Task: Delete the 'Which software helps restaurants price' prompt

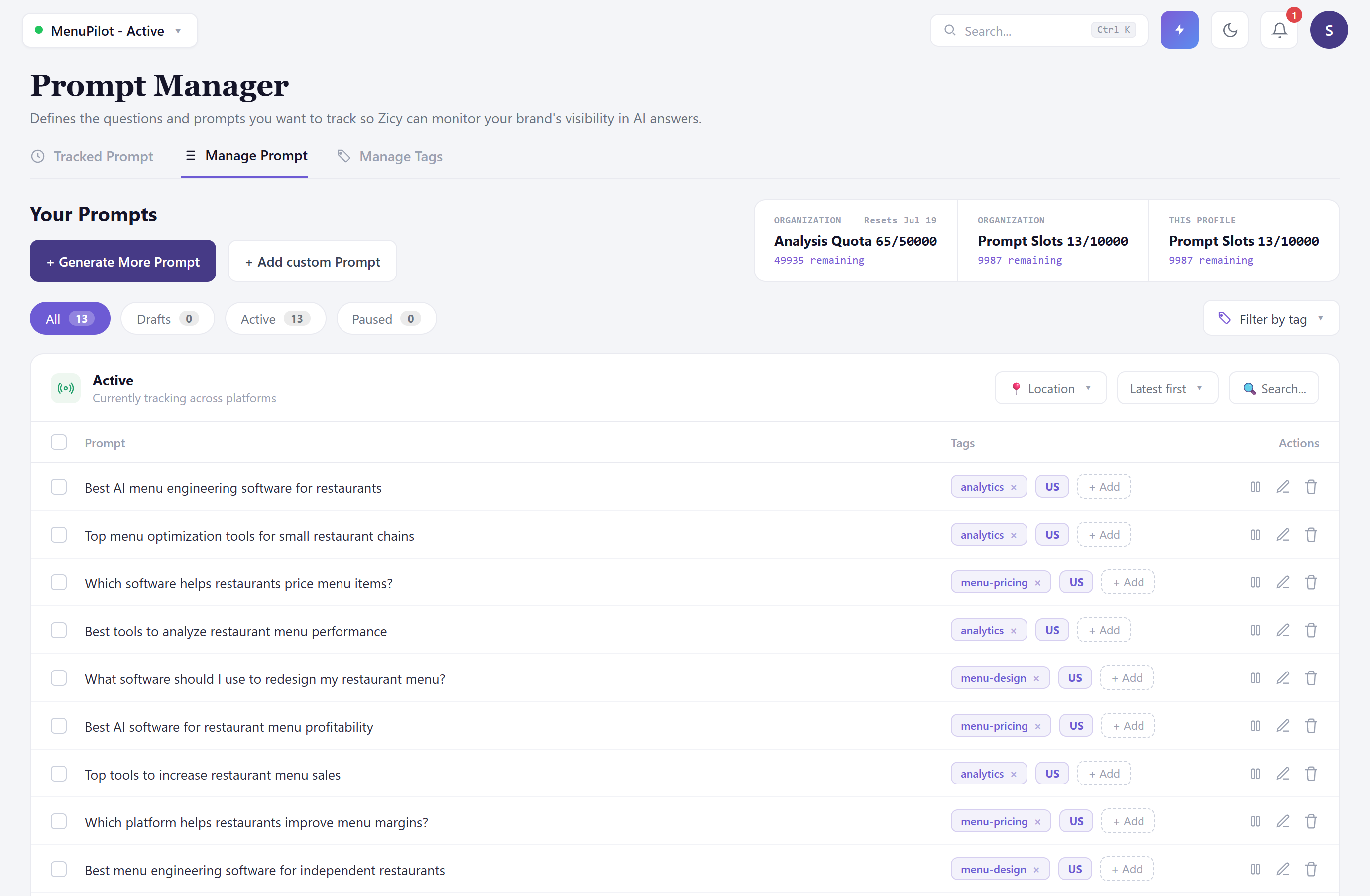Action: coord(1311,582)
